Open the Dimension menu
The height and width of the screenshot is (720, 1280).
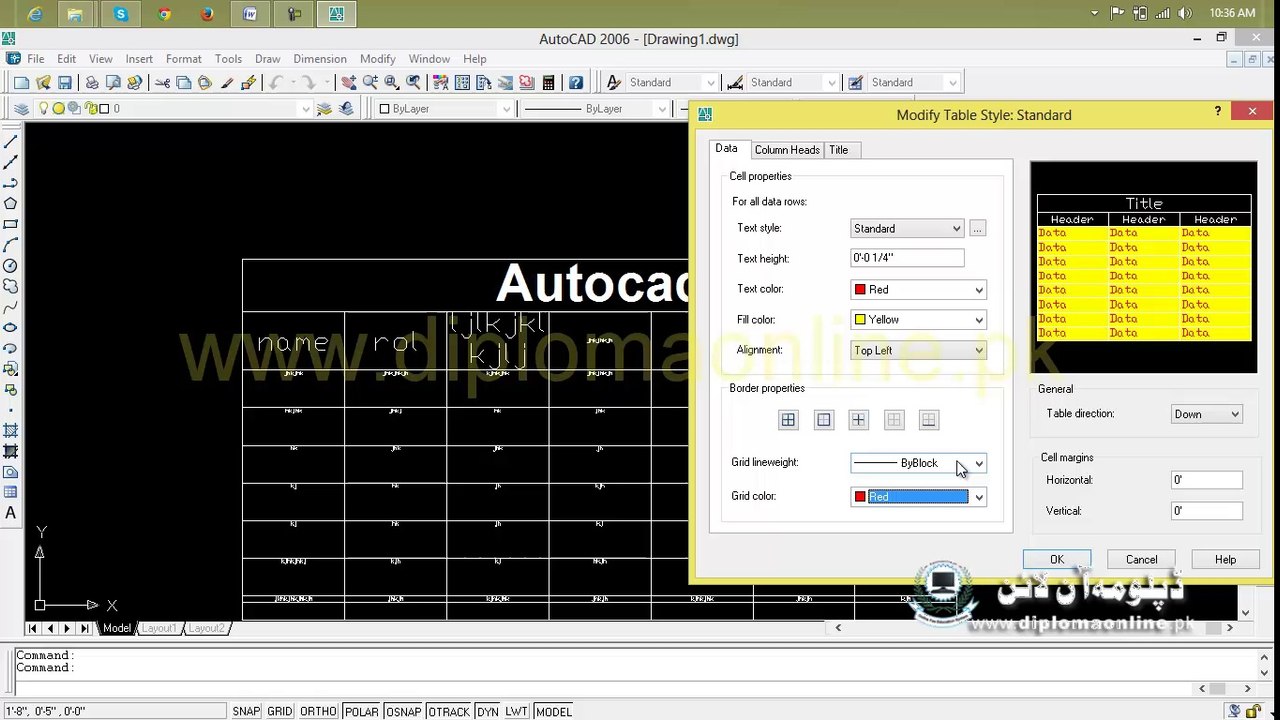tap(320, 59)
